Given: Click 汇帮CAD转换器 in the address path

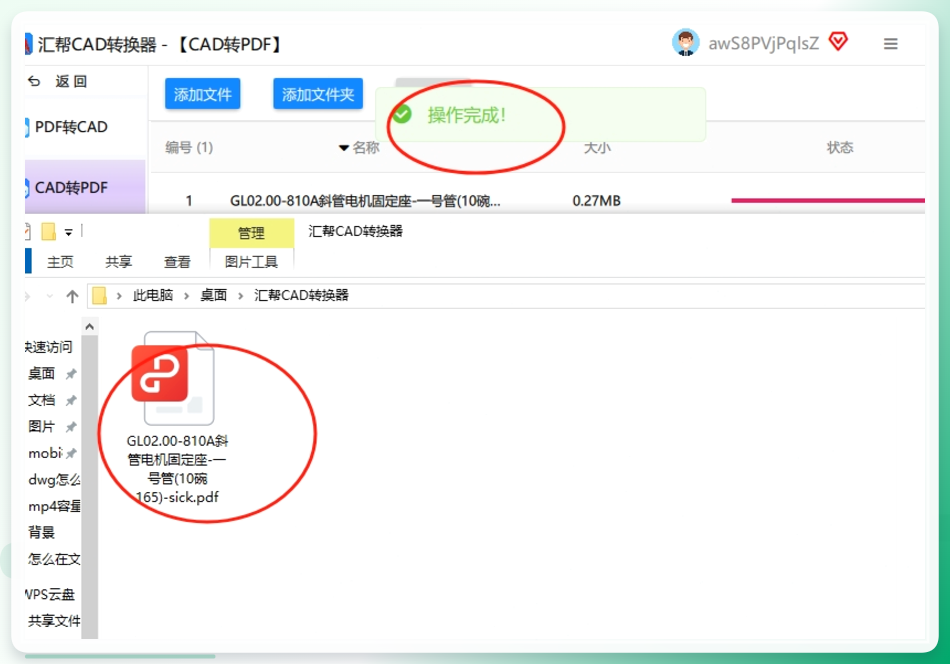Looking at the screenshot, I should point(301,295).
